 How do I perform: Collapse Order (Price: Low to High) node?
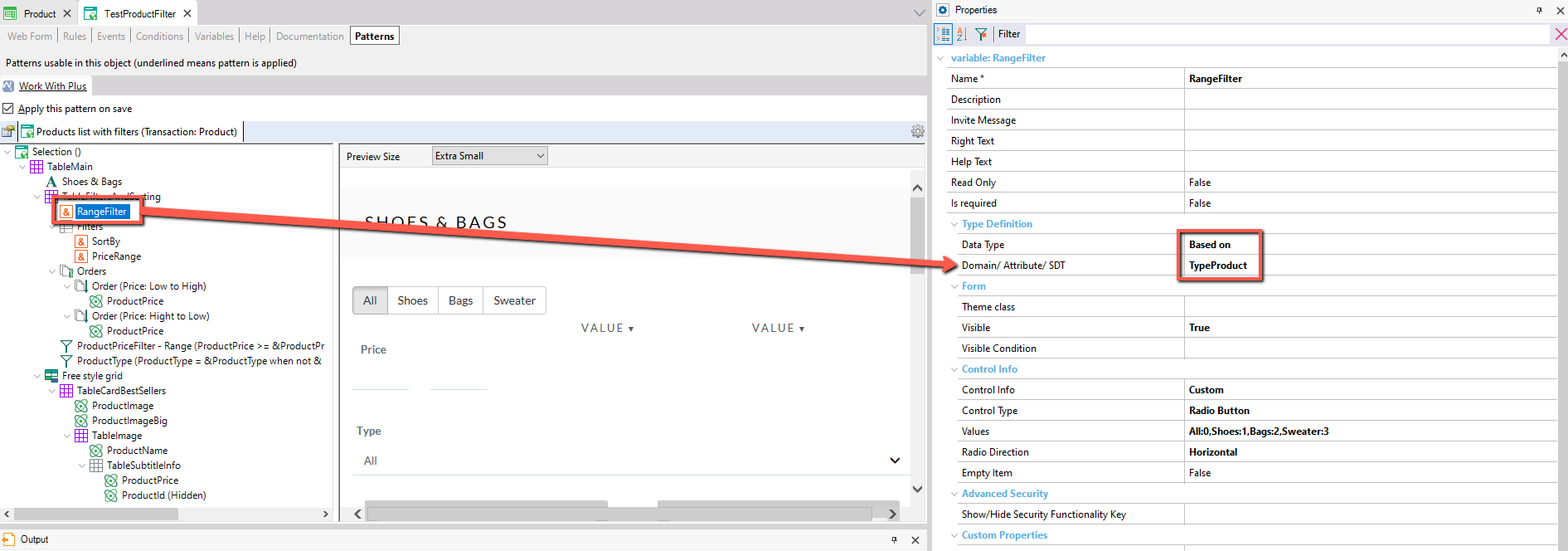click(67, 286)
